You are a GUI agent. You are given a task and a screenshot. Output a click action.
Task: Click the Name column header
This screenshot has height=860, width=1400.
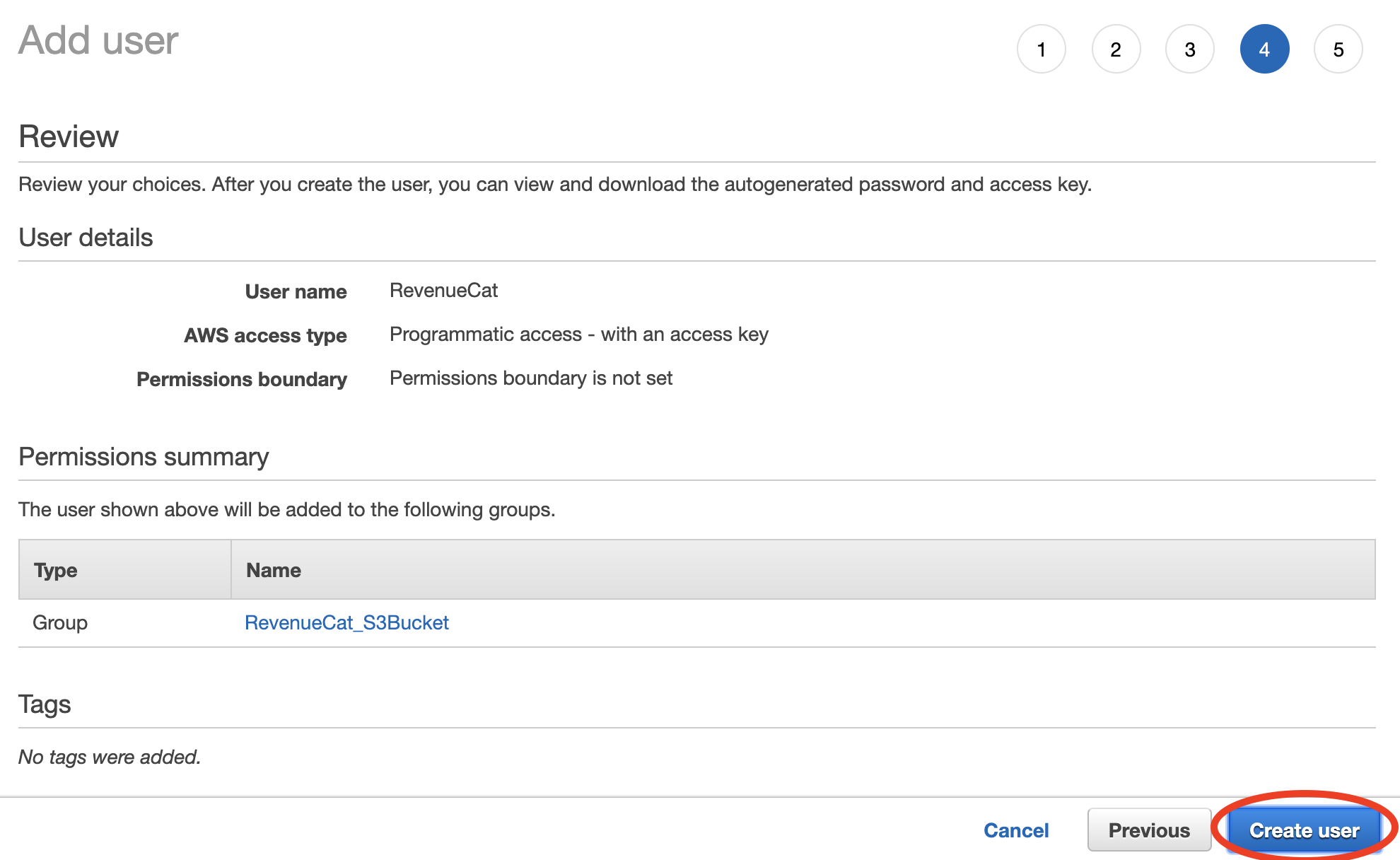click(274, 570)
